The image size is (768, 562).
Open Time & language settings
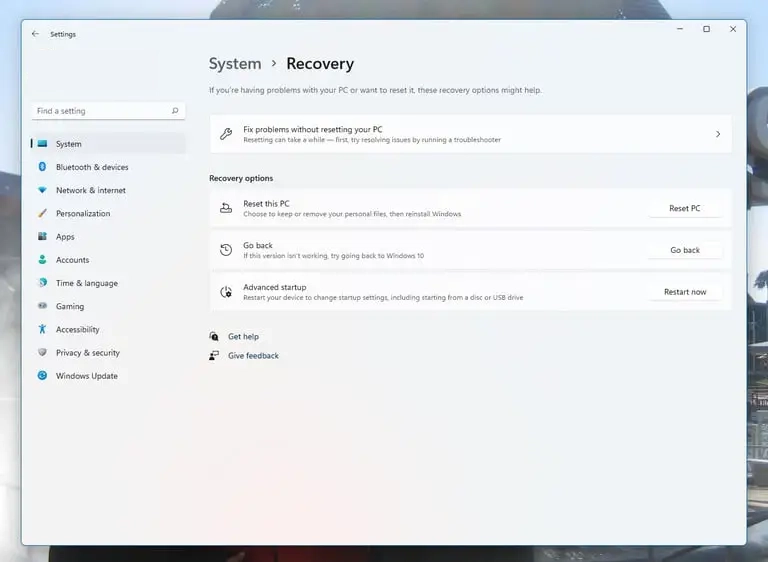(x=86, y=283)
